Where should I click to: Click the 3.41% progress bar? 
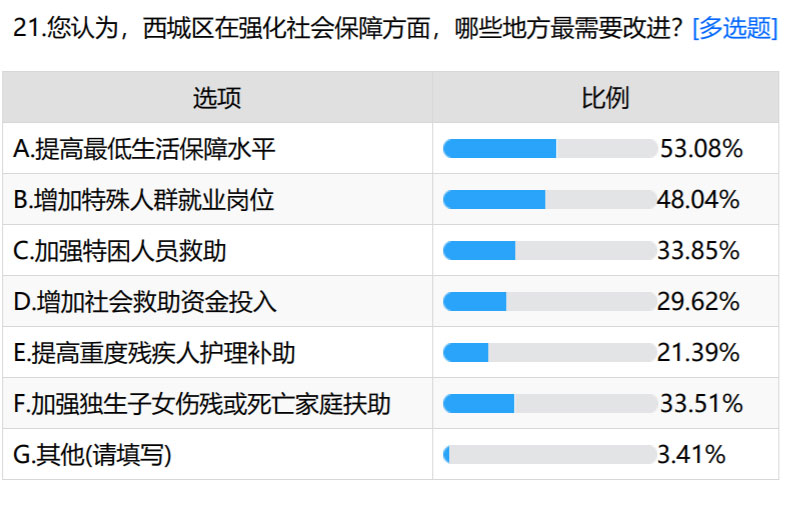click(x=550, y=455)
